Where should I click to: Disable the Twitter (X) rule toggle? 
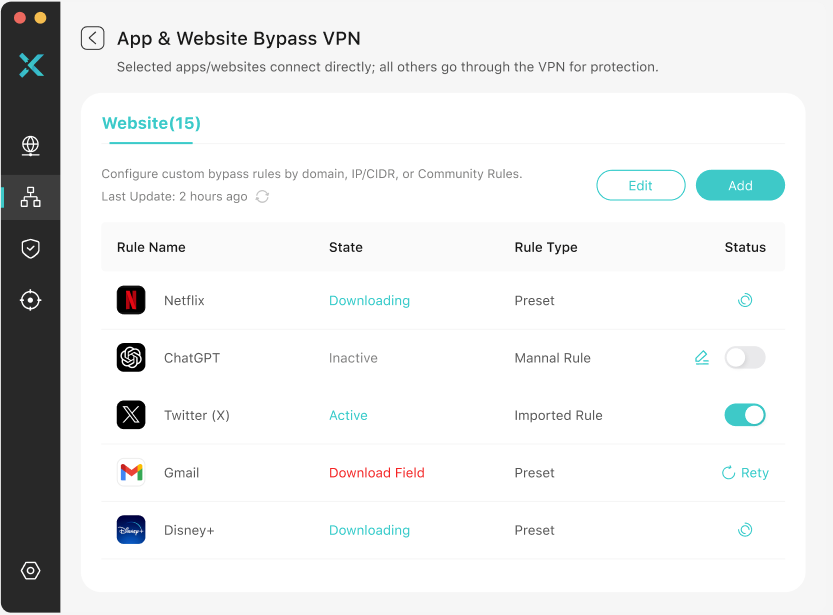(x=745, y=415)
